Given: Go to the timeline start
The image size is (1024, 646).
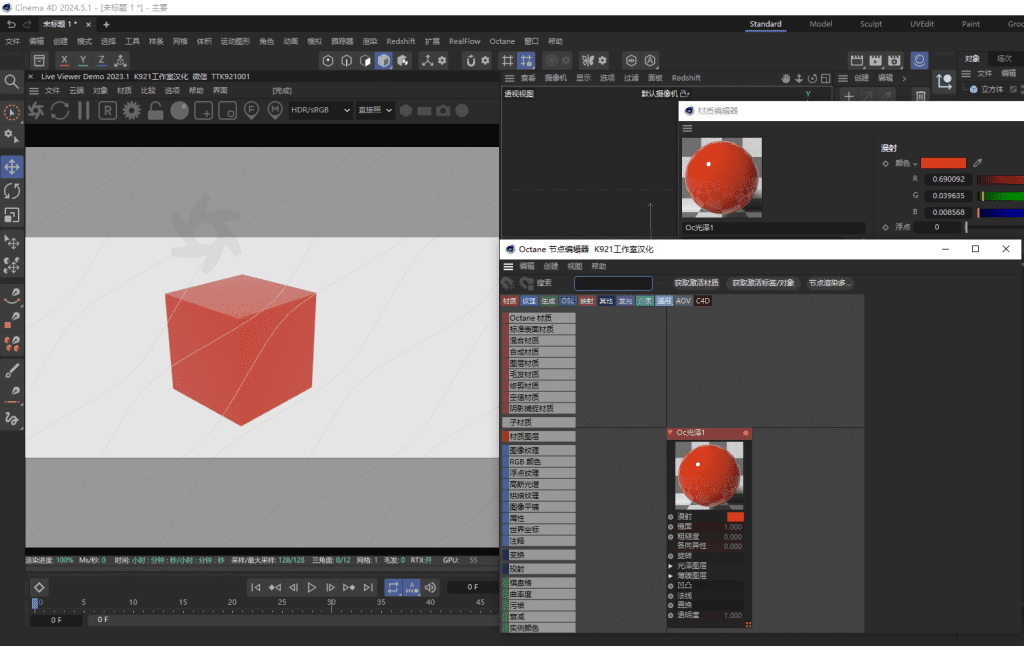Looking at the screenshot, I should point(256,587).
